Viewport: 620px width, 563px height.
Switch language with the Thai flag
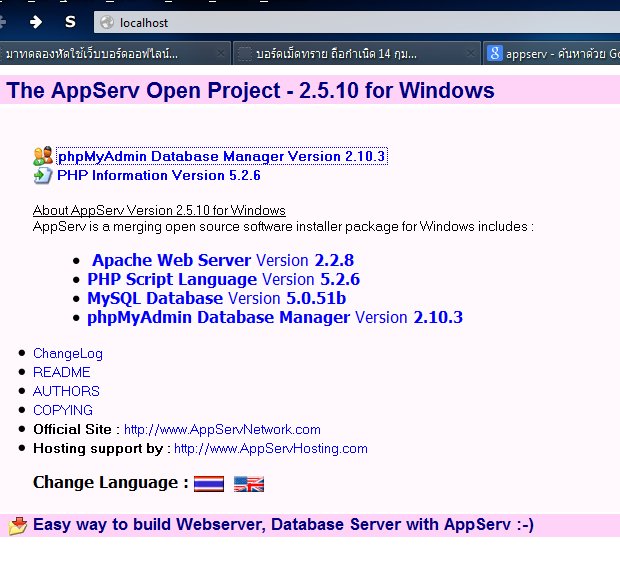click(x=209, y=484)
